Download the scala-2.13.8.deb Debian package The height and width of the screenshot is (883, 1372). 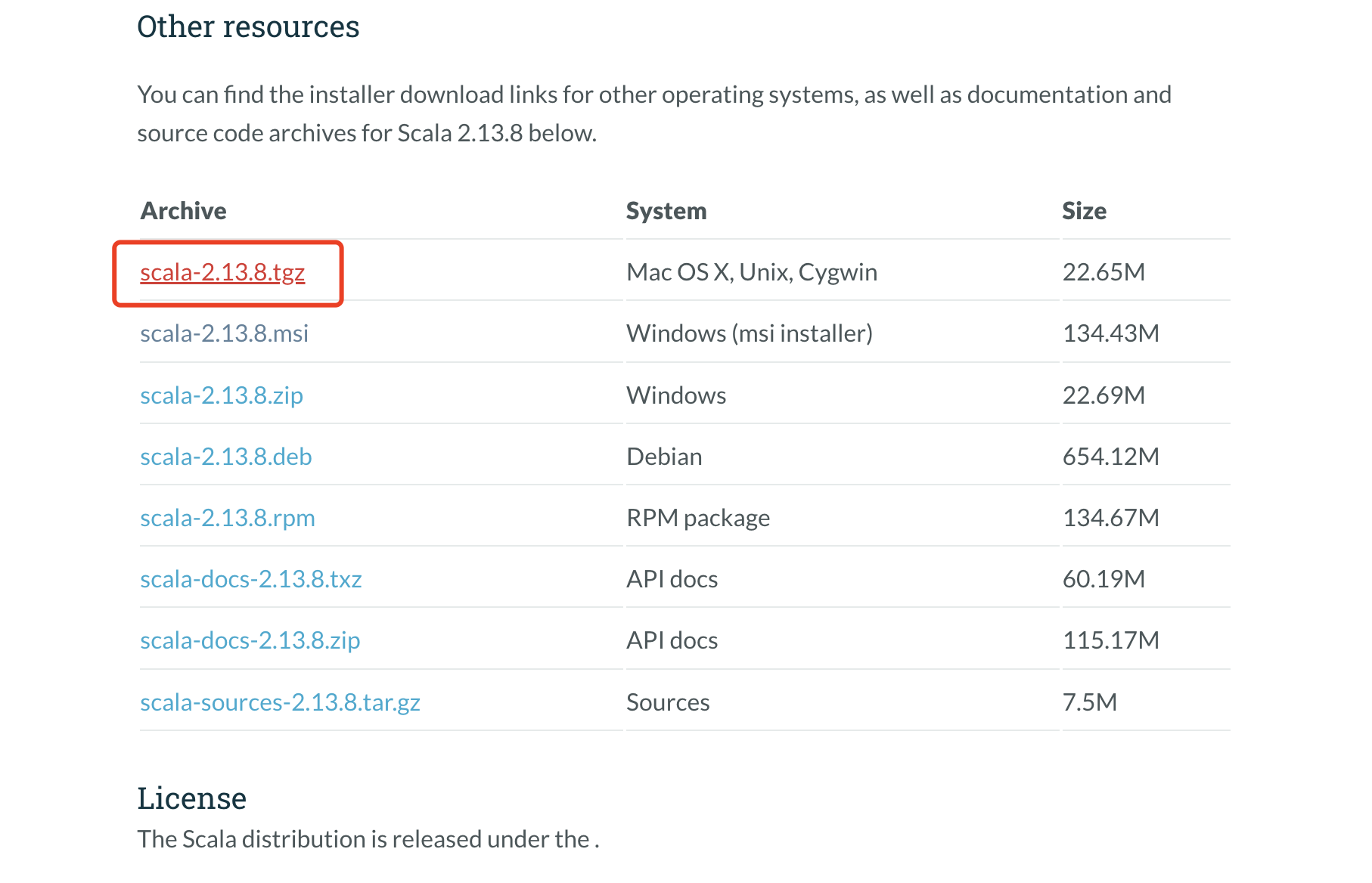point(225,457)
